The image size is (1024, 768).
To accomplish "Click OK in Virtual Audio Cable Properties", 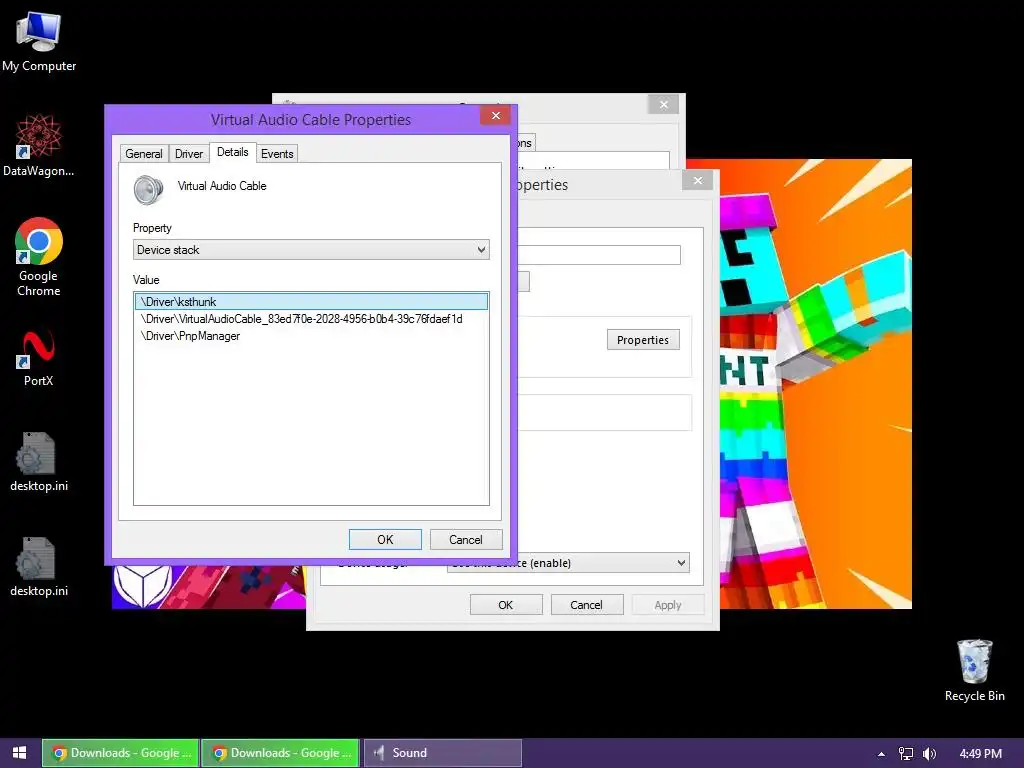I will coord(385,539).
